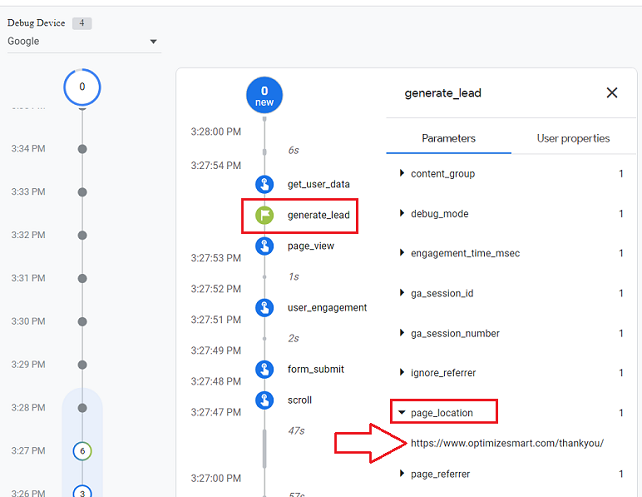
Task: Select the 3:32 PM timeline marker
Action: (x=82, y=235)
